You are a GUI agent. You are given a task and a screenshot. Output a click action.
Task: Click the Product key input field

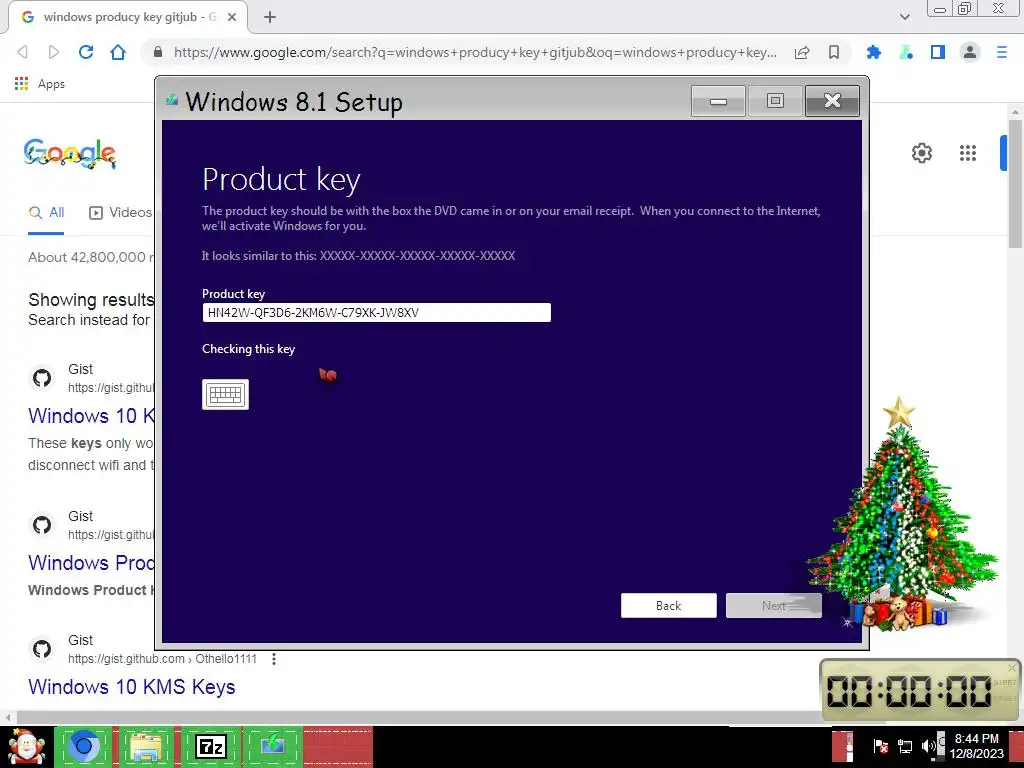[377, 312]
